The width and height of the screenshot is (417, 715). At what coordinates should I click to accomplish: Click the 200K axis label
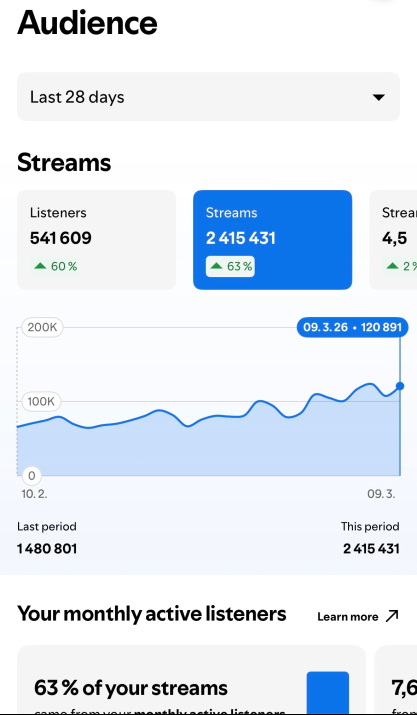point(42,327)
